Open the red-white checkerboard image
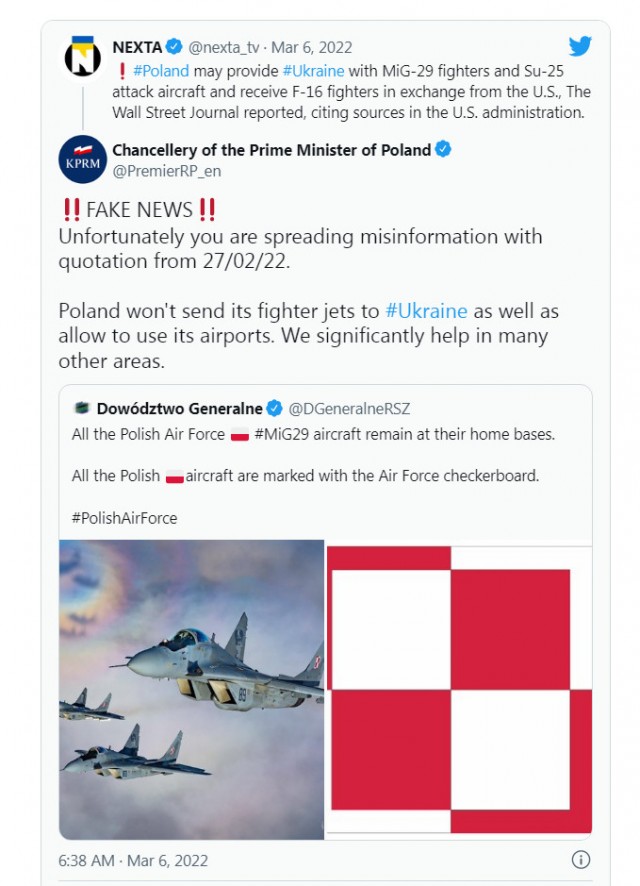Image resolution: width=640 pixels, height=886 pixels. point(459,689)
